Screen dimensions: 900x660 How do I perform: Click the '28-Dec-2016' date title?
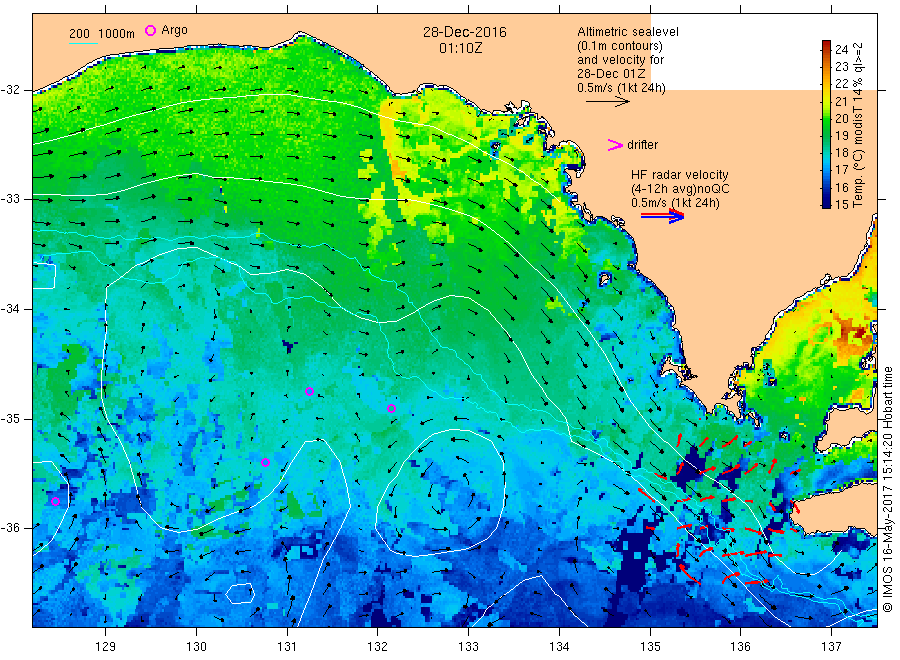pos(465,32)
